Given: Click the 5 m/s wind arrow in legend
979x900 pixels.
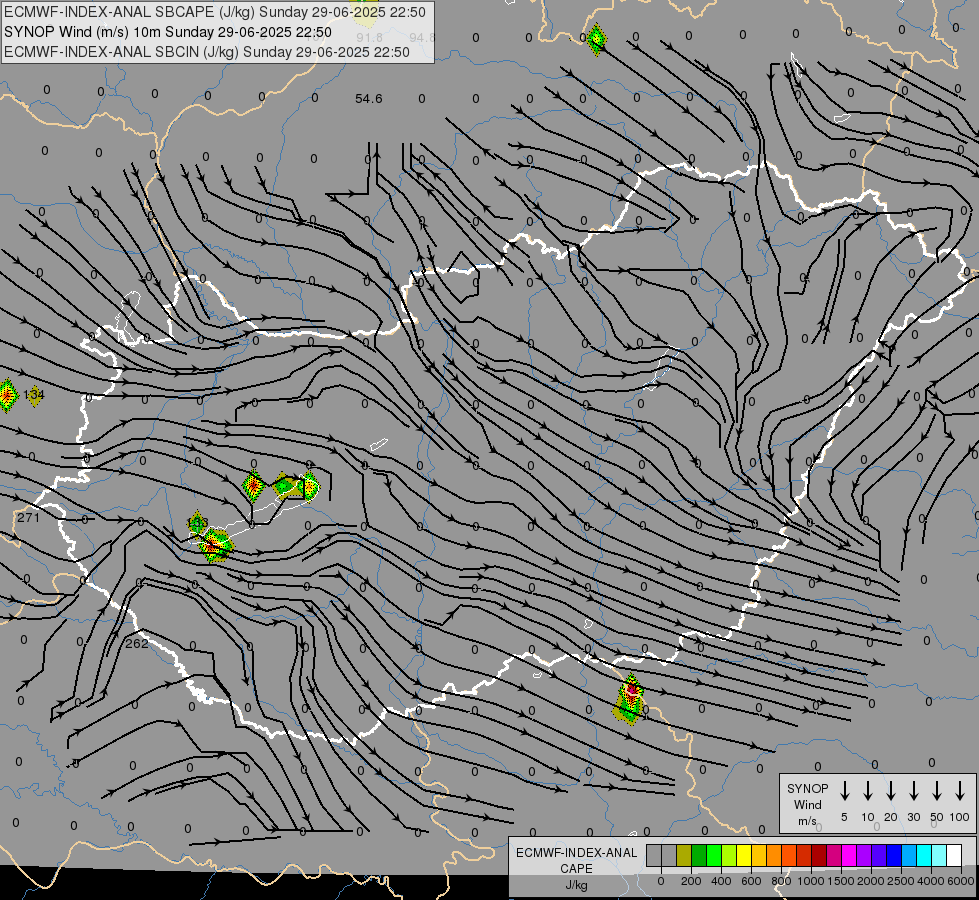Looking at the screenshot, I should click(x=844, y=791).
